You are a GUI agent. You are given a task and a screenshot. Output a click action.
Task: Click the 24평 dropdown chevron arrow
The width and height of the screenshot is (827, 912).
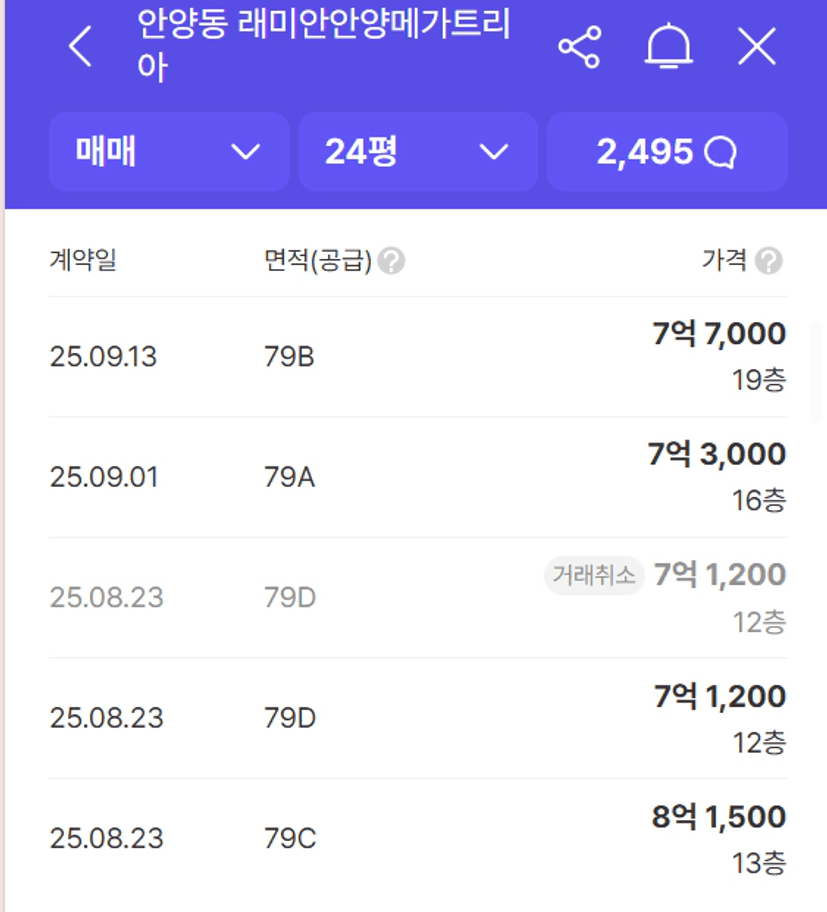point(494,152)
